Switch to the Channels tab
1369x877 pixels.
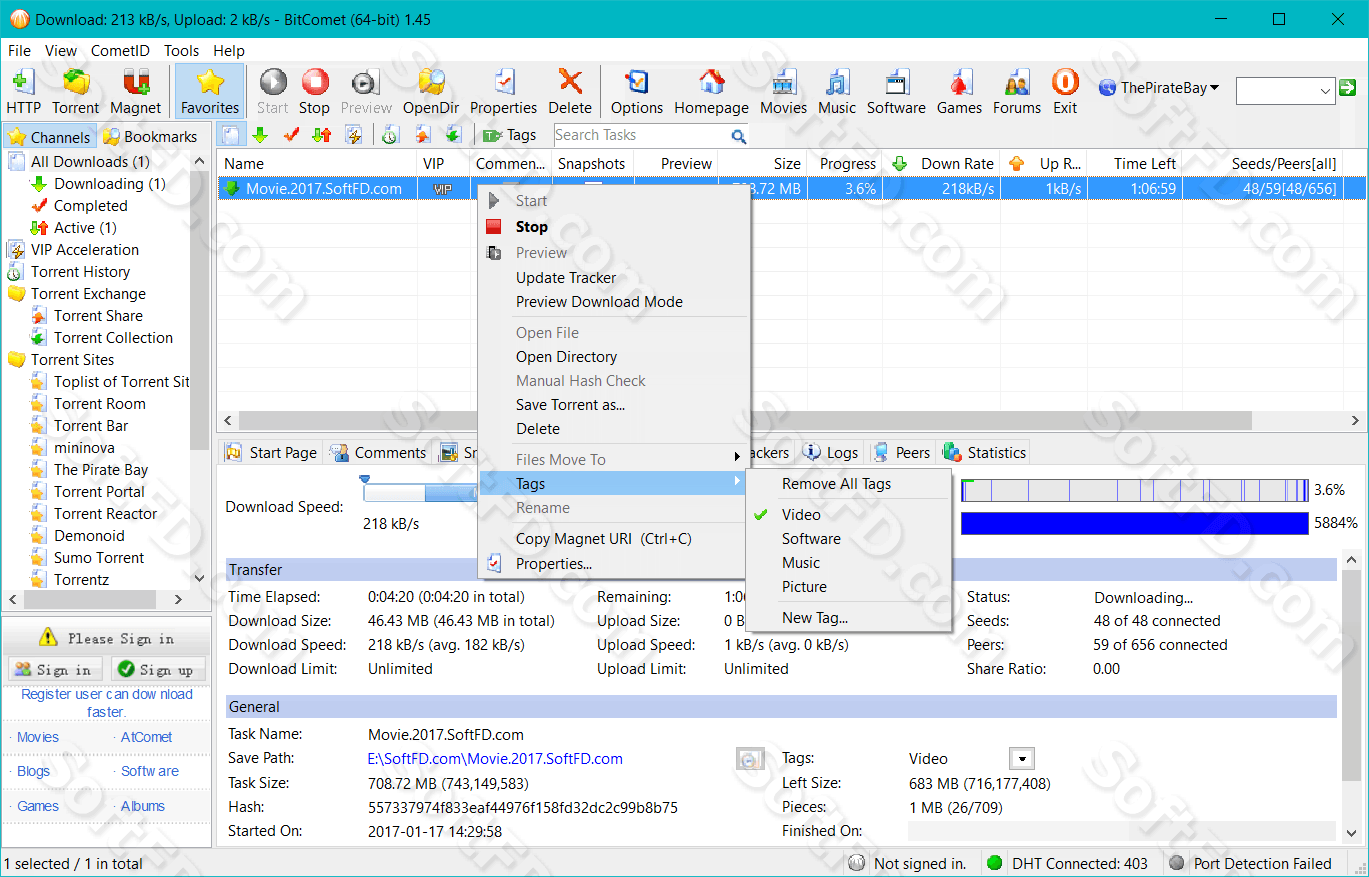click(x=50, y=137)
